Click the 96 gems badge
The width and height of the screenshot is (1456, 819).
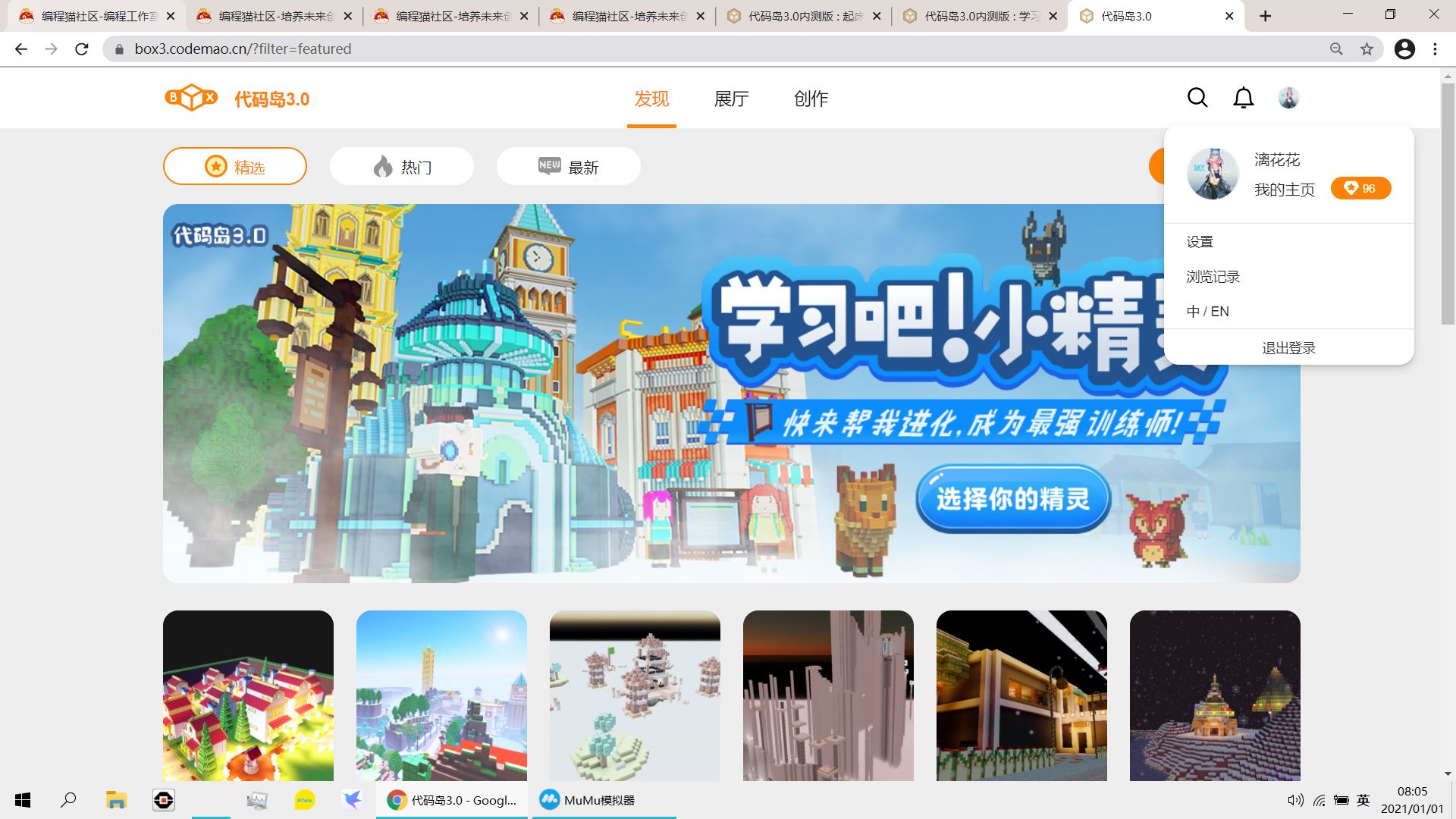[1361, 188]
